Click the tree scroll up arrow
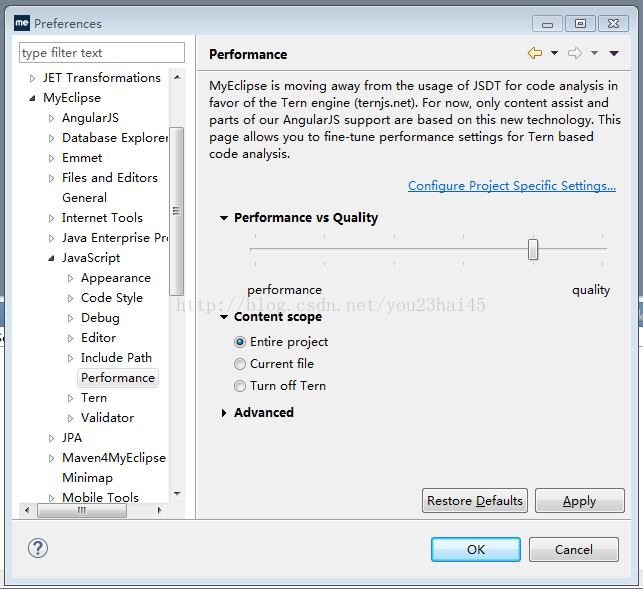Screen dimensions: 643x589 pyautogui.click(x=177, y=77)
